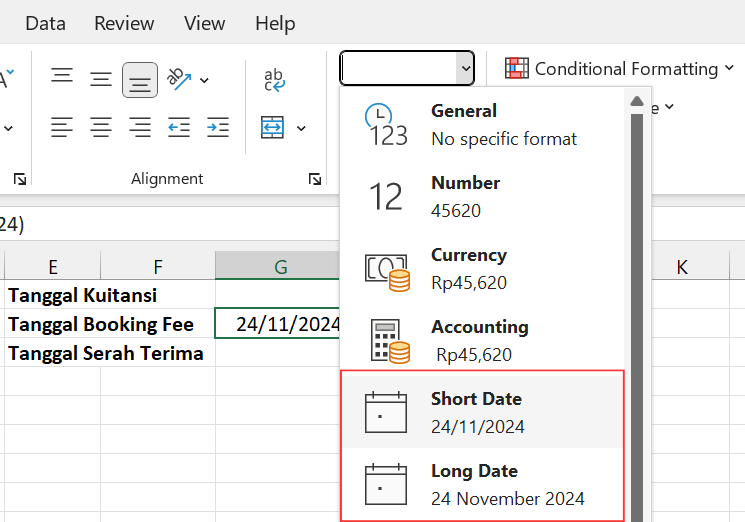
Task: Align text to the left
Action: click(x=62, y=127)
